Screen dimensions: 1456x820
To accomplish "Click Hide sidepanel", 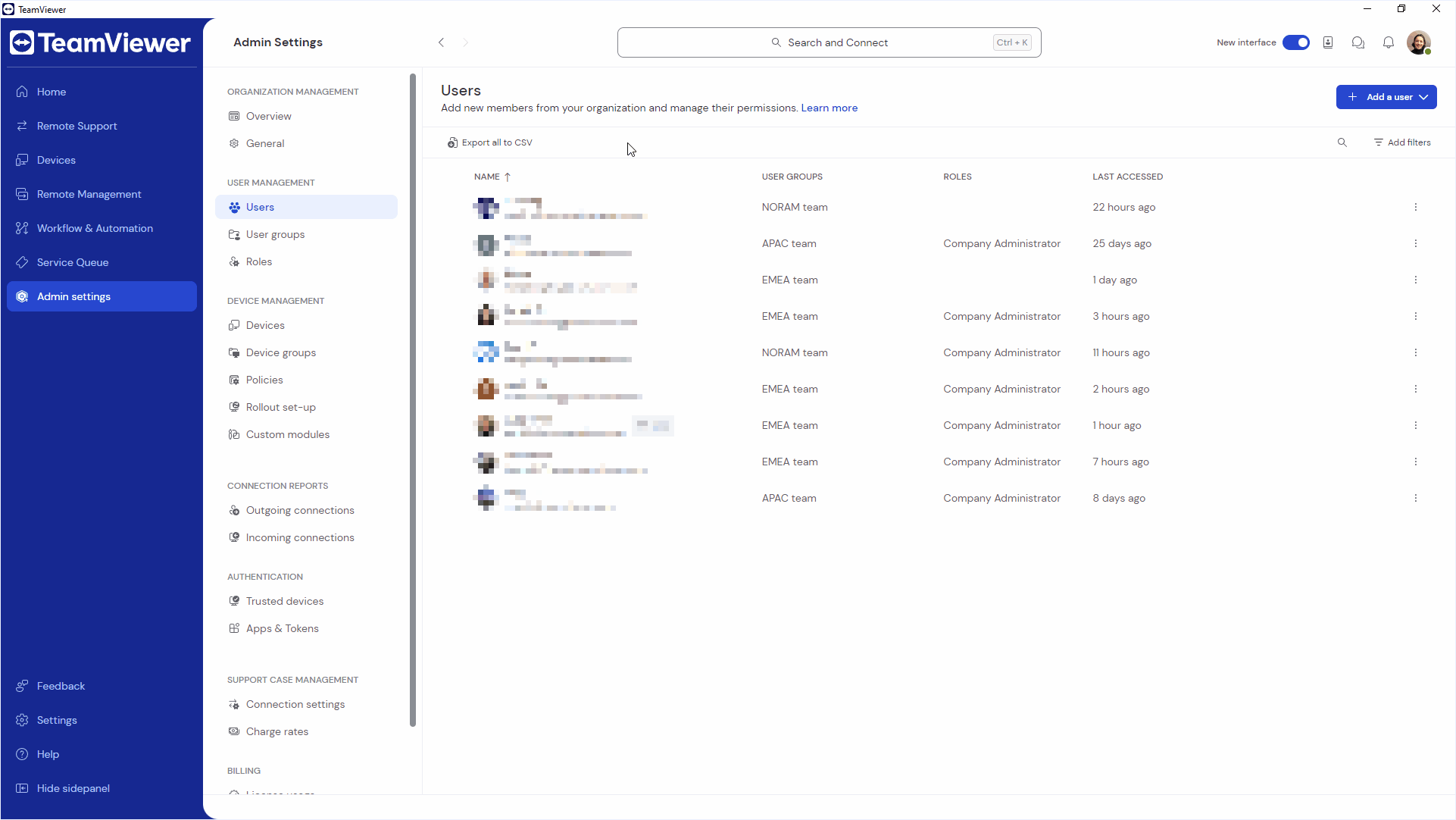I will [102, 788].
